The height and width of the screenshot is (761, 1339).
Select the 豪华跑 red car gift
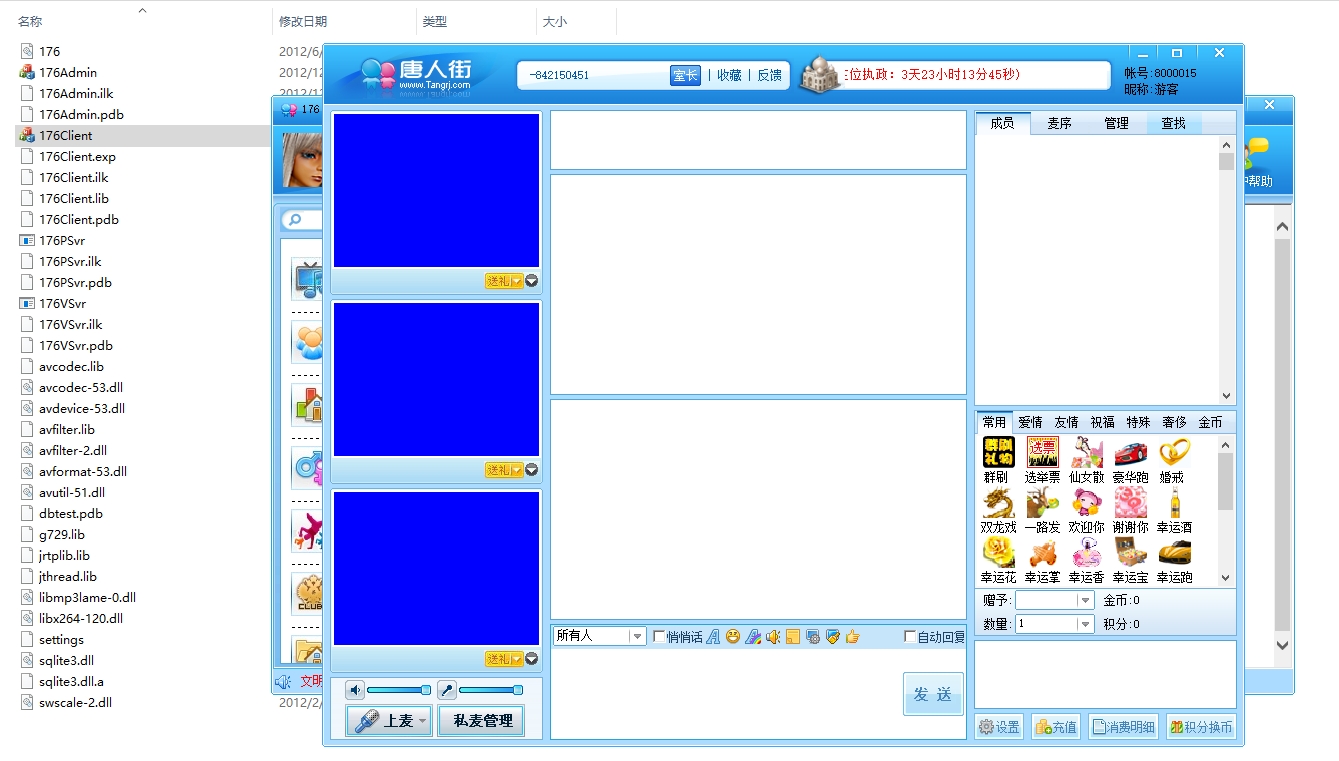(1130, 452)
